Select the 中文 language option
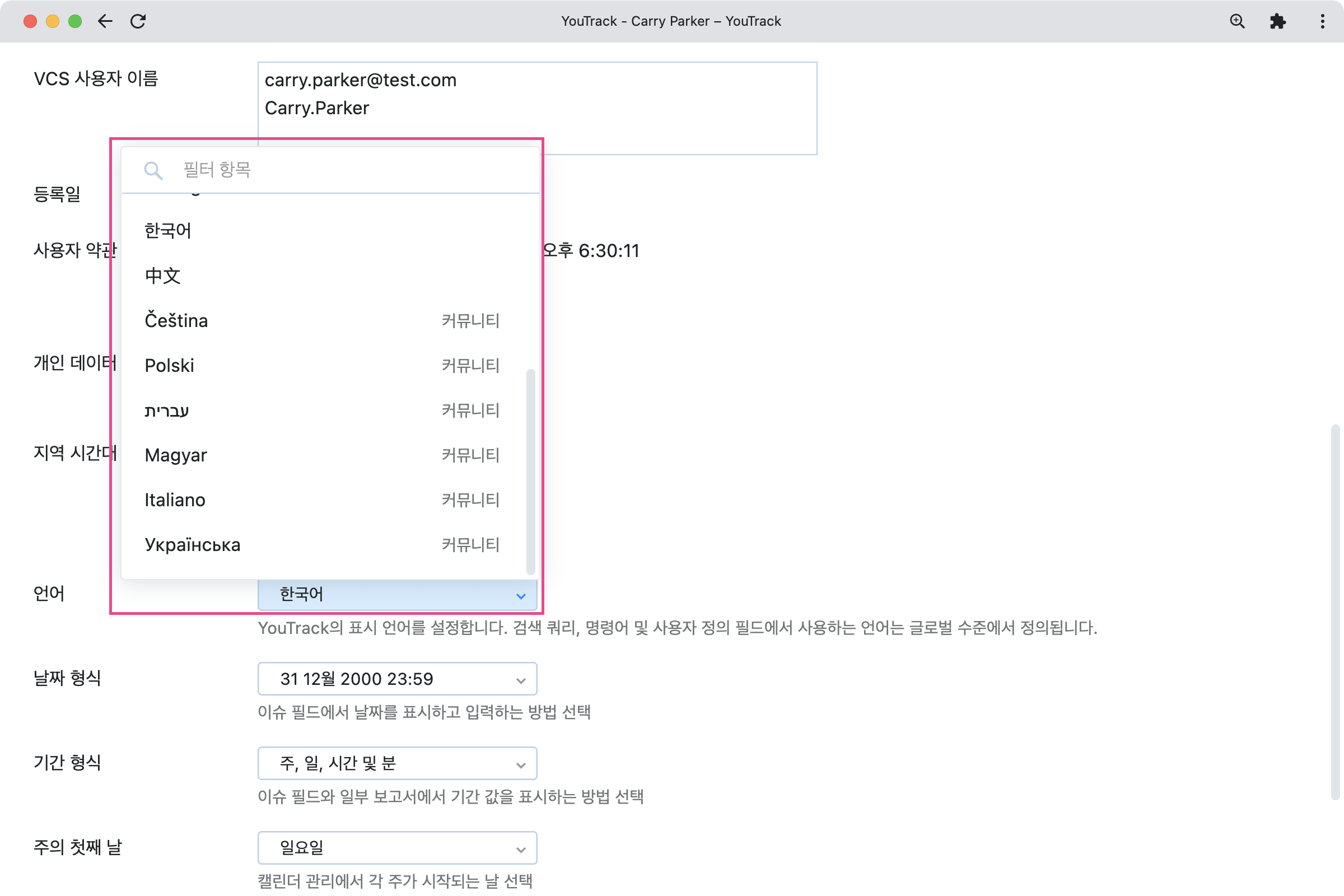Viewport: 1344px width, 896px height. coord(162,276)
